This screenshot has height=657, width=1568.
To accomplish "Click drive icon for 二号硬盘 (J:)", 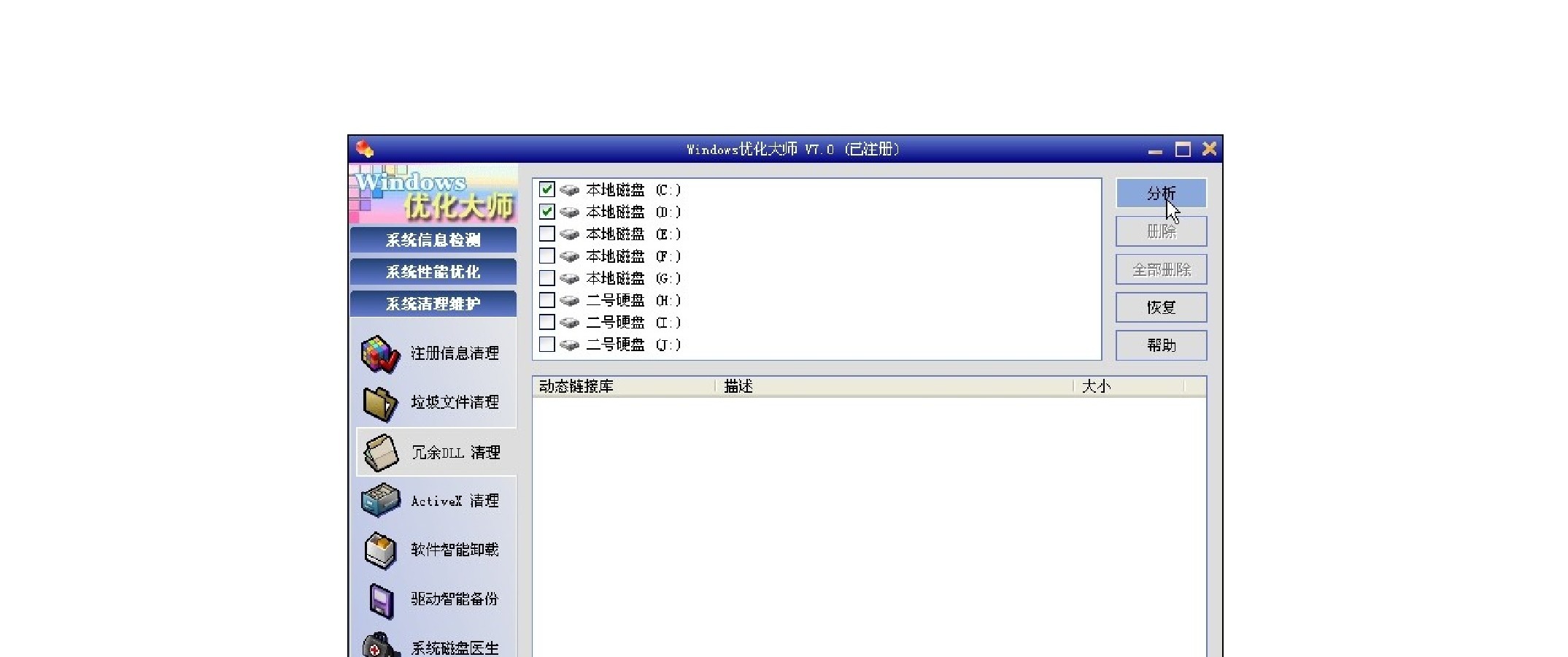I will coord(569,345).
